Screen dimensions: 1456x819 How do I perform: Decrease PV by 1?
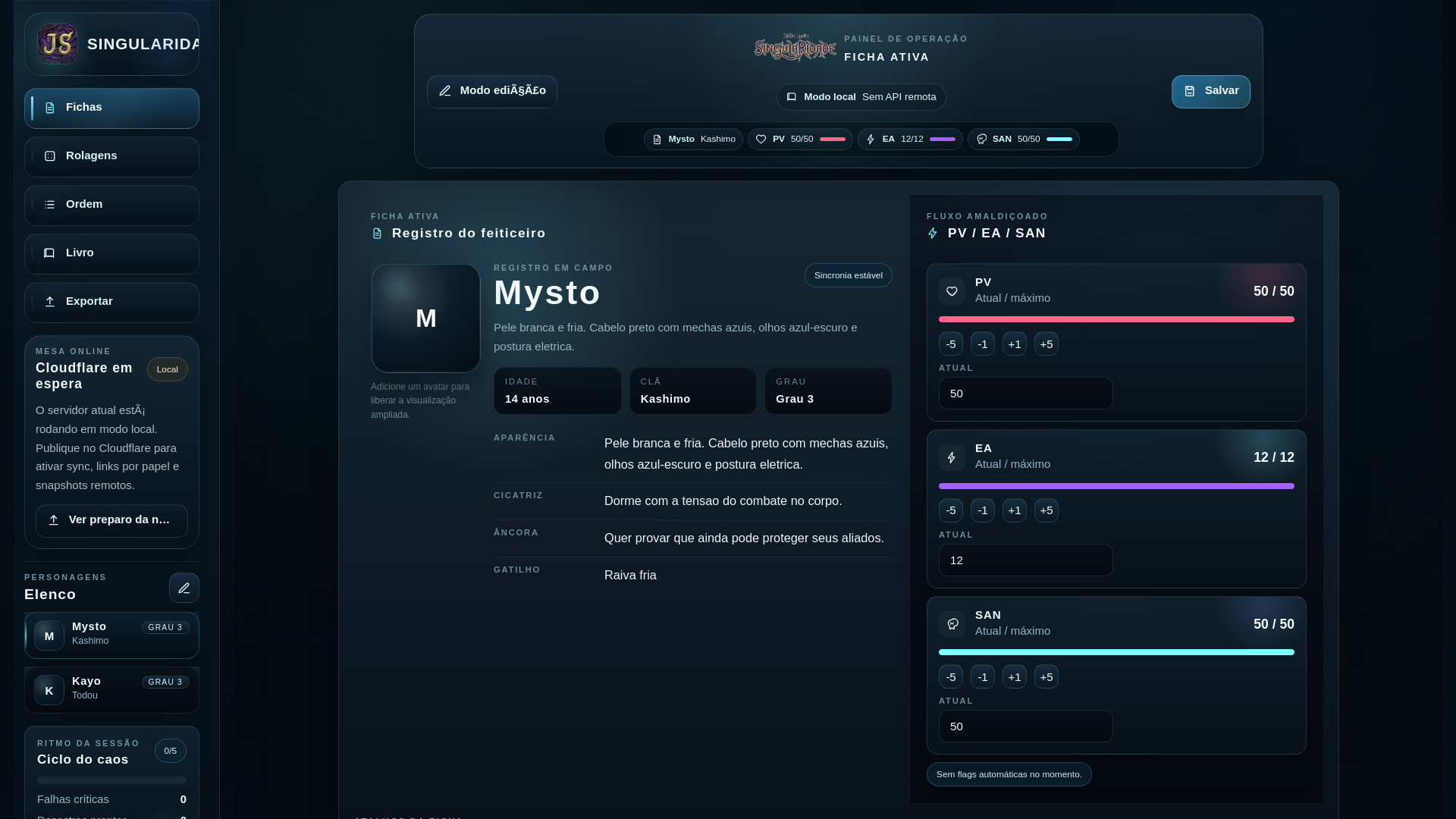pyautogui.click(x=983, y=344)
